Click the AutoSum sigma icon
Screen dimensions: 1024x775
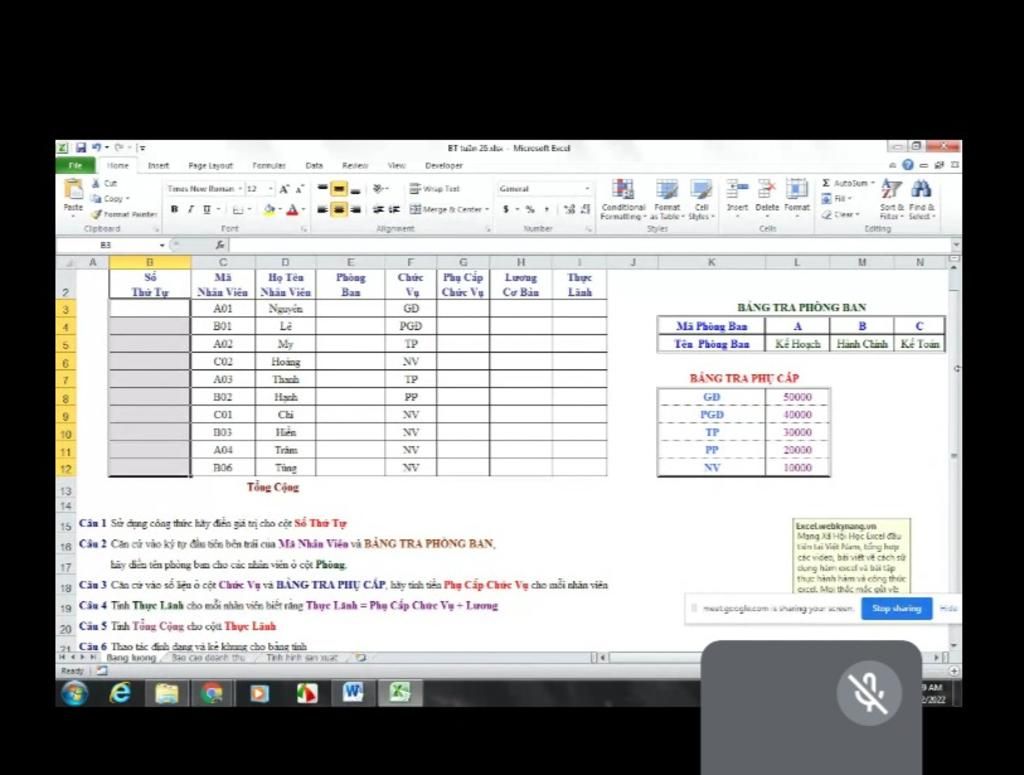pyautogui.click(x=826, y=183)
